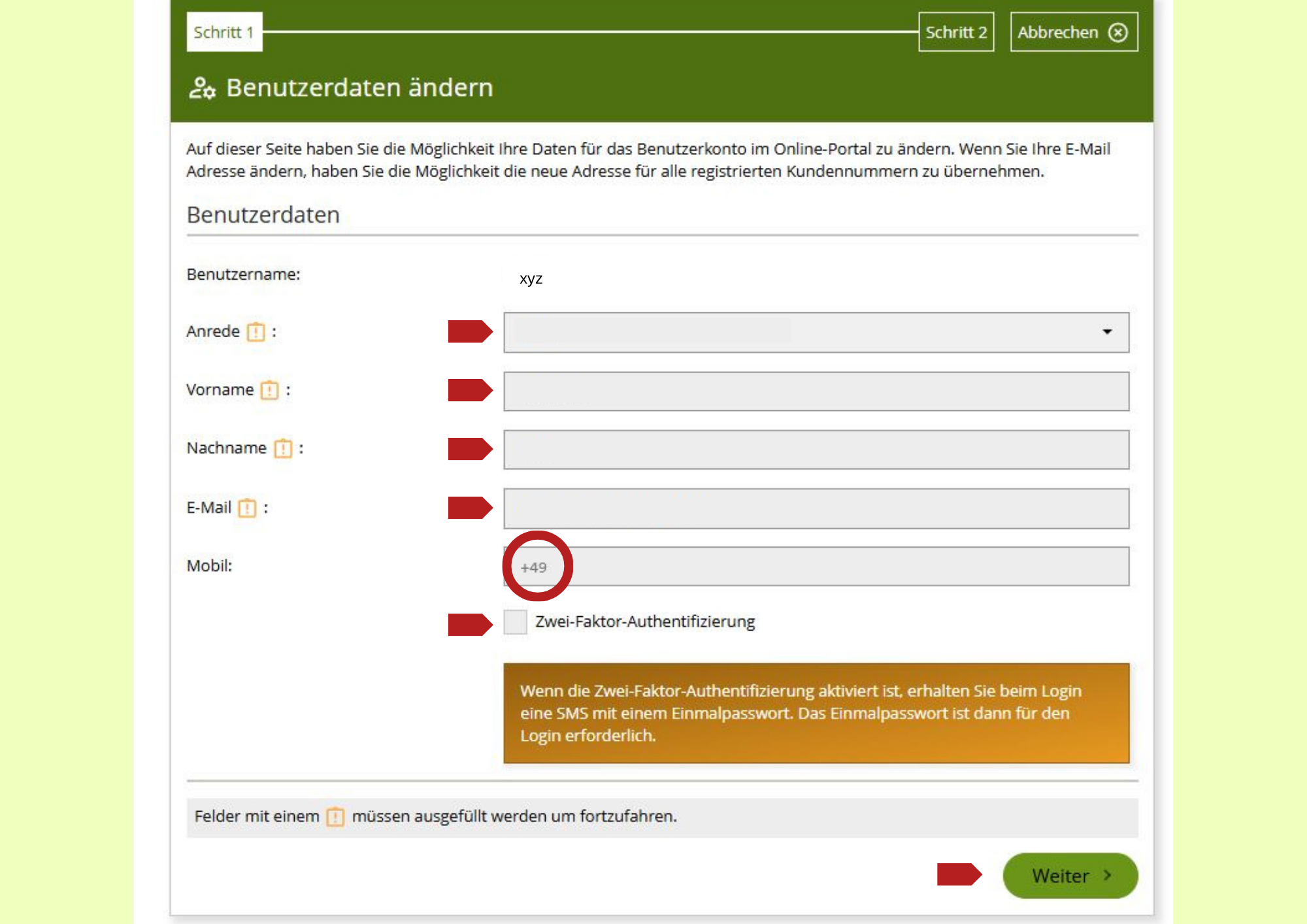The image size is (1307, 924).
Task: Focus the Nachname input field
Action: pyautogui.click(x=816, y=450)
